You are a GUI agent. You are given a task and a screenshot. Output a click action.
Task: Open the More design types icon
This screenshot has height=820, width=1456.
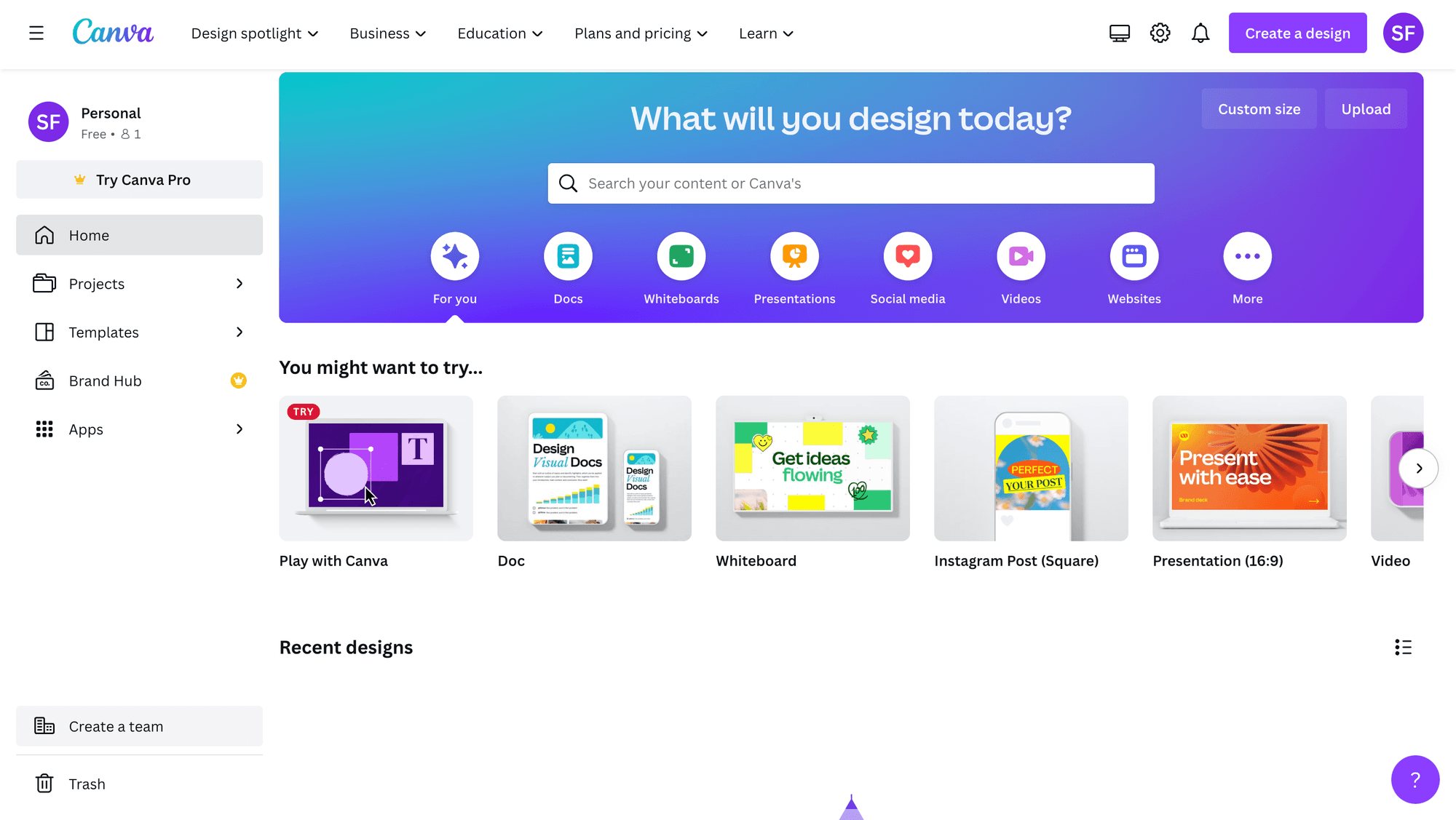pyautogui.click(x=1247, y=256)
